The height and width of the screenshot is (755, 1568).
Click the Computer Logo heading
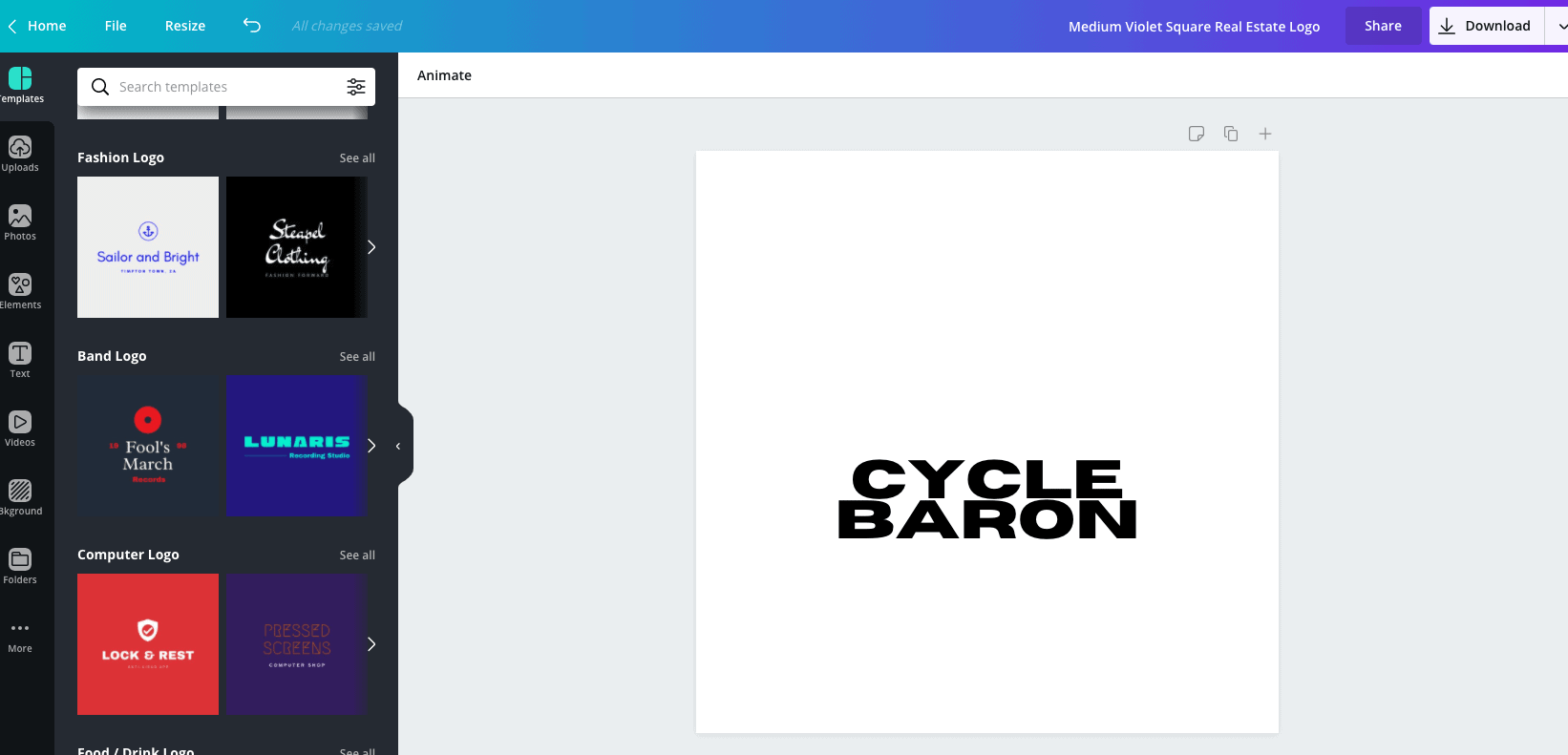[x=128, y=555]
